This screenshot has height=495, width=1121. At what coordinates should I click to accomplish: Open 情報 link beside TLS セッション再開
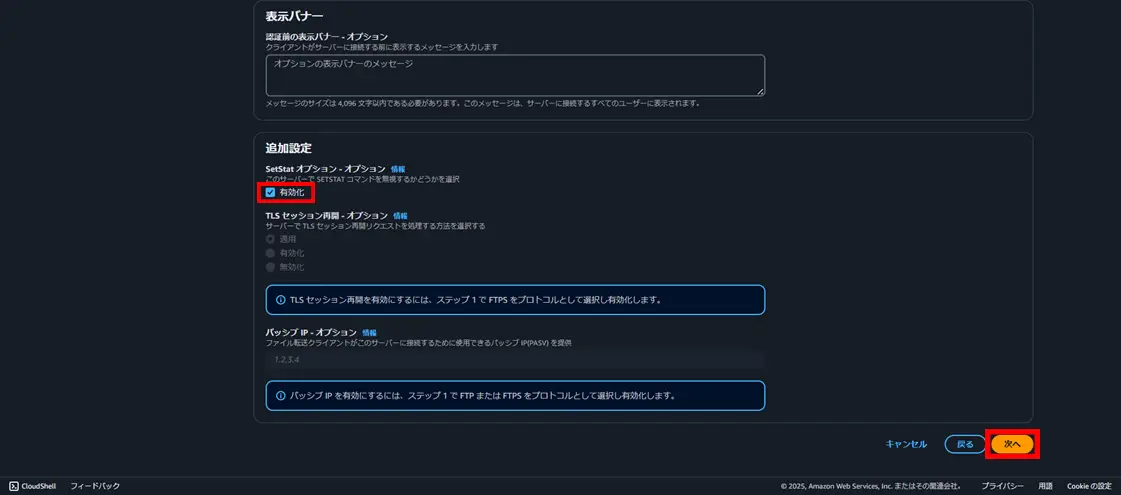[400, 215]
